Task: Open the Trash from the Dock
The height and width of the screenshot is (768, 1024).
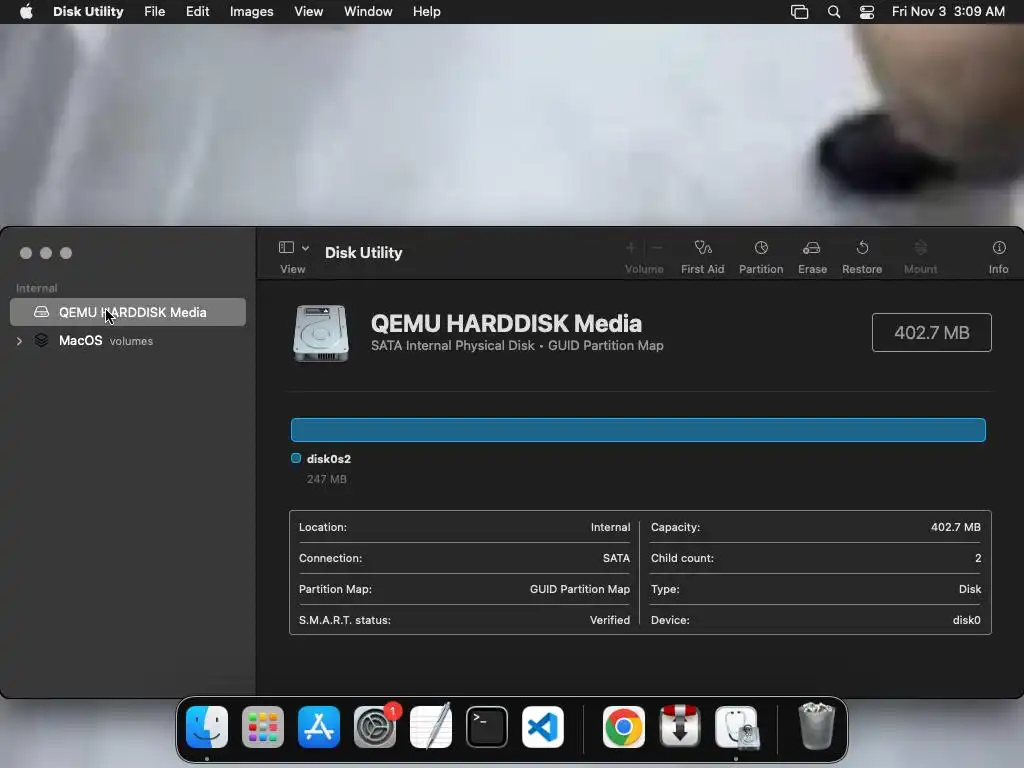Action: click(x=816, y=727)
